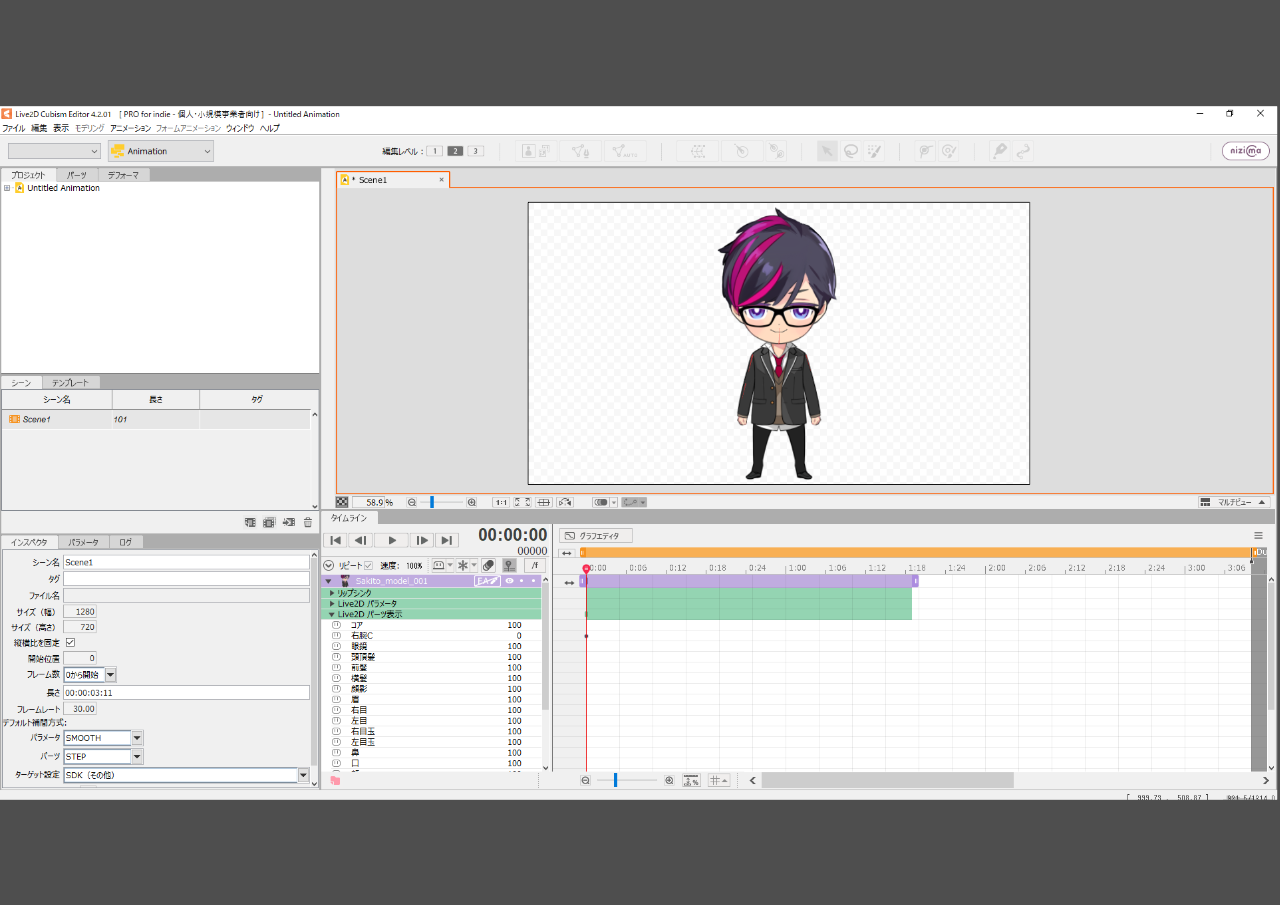Screen dimensions: 1280x905
Task: Open the アニメーション menu
Action: tap(130, 129)
